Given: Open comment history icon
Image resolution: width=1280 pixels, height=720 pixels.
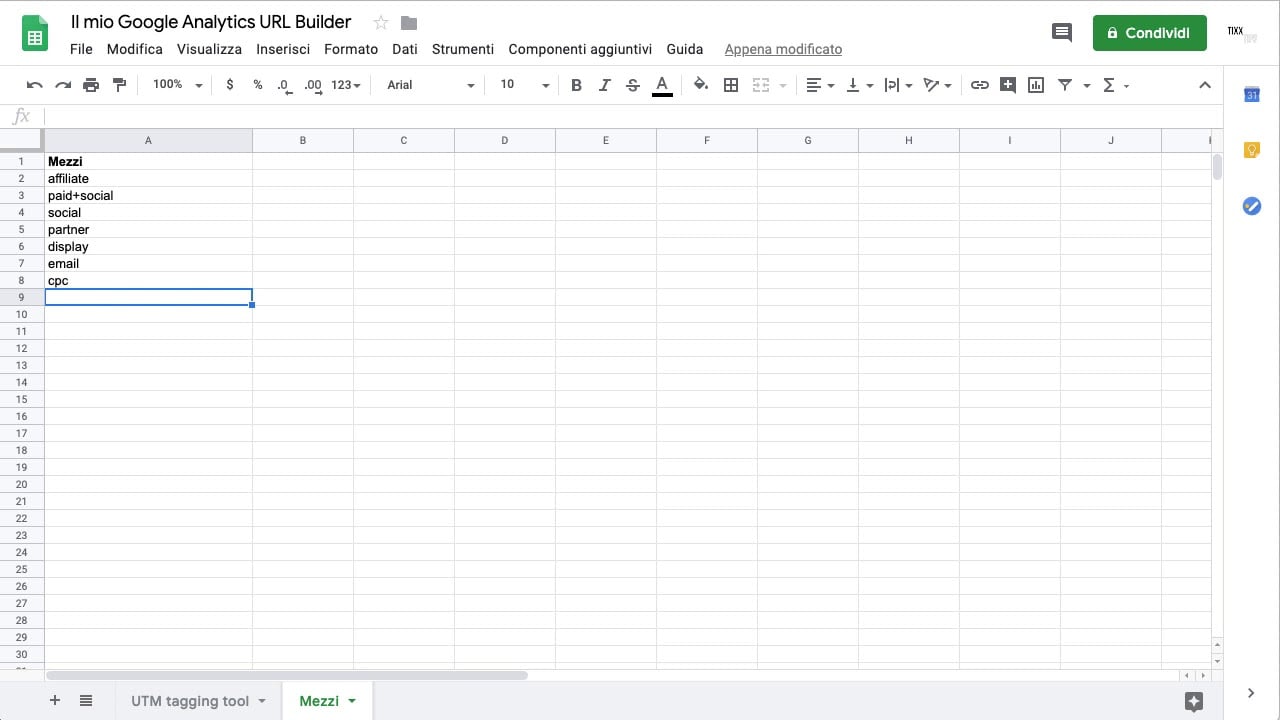Looking at the screenshot, I should [1062, 33].
